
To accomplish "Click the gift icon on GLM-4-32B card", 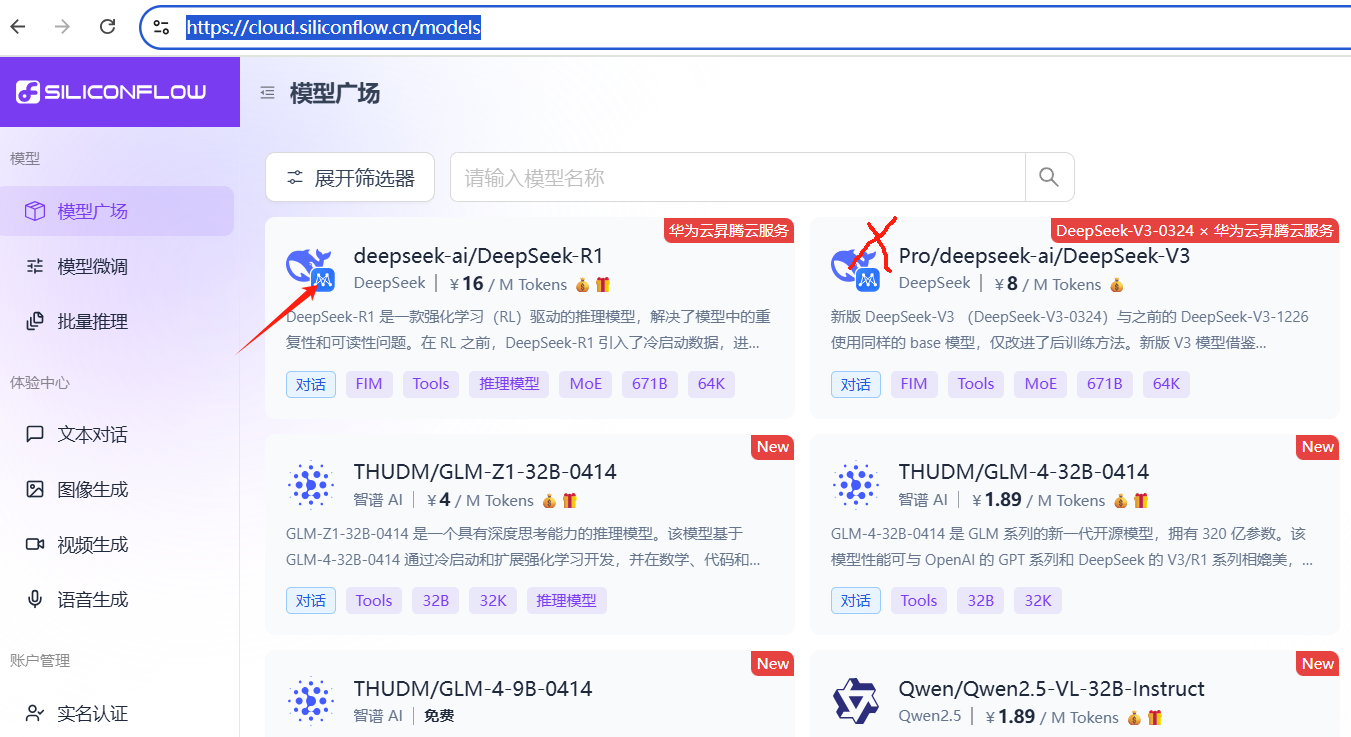I will click(x=1141, y=500).
